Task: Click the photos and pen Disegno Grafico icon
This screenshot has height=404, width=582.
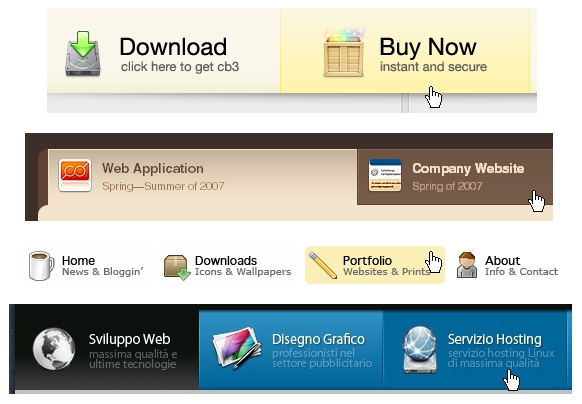Action: [237, 348]
